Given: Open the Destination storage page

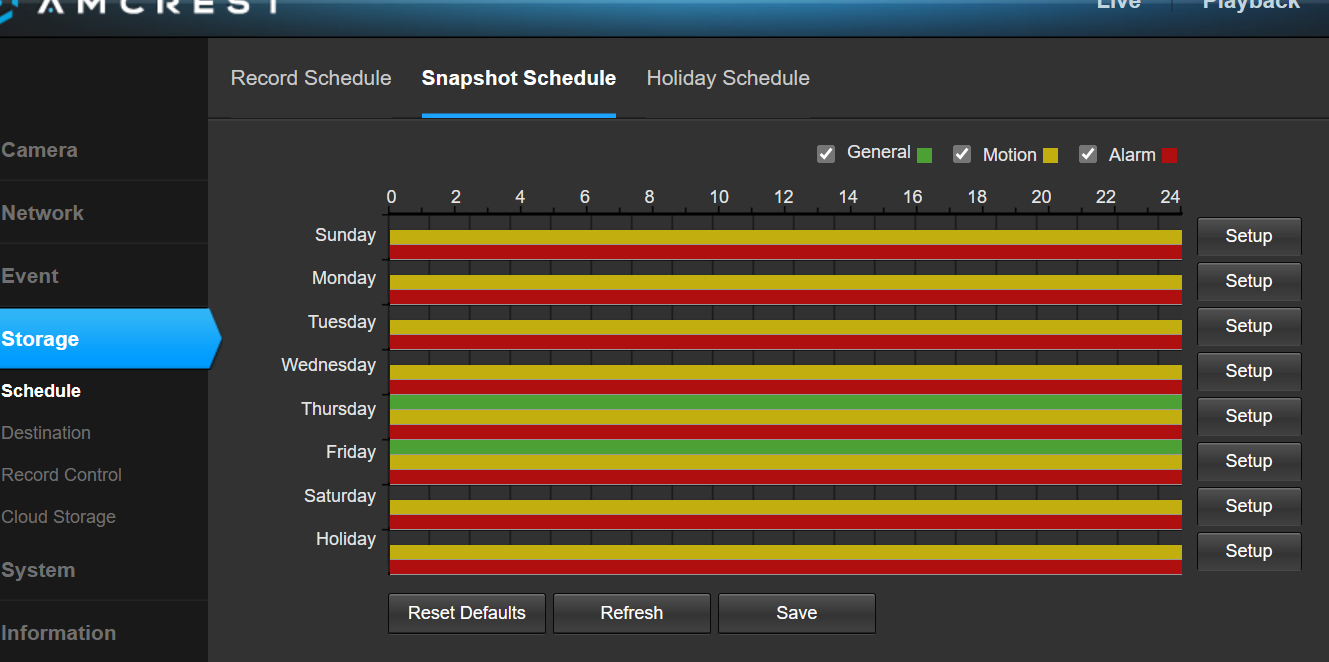Looking at the screenshot, I should click(x=46, y=433).
